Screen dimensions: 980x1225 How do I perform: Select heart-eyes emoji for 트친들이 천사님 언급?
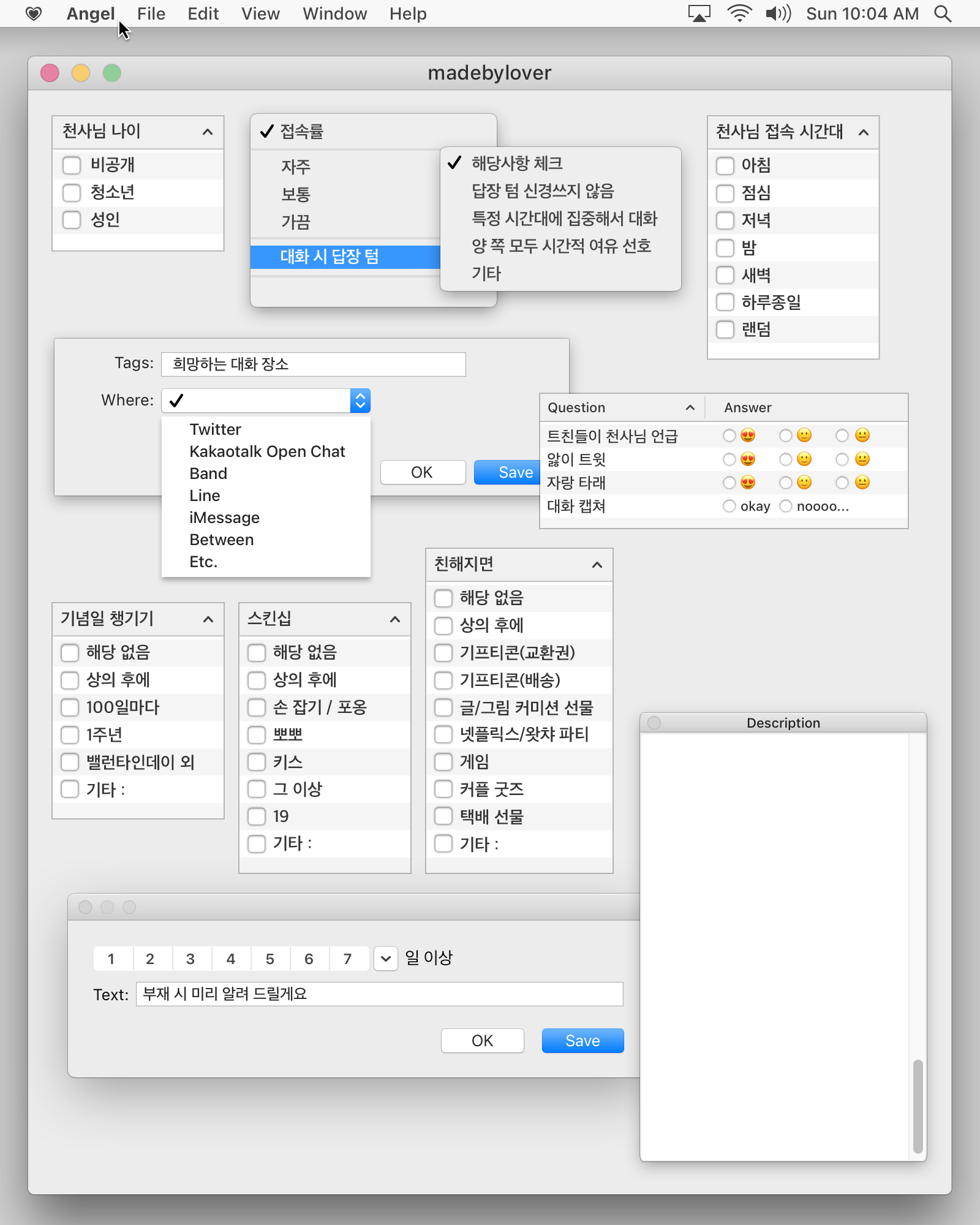point(729,435)
